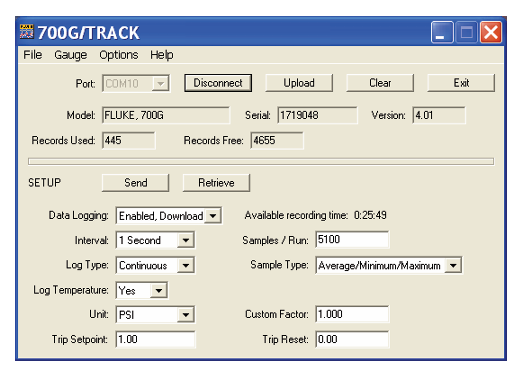Minimize the 700G/TRACK window

point(442,32)
